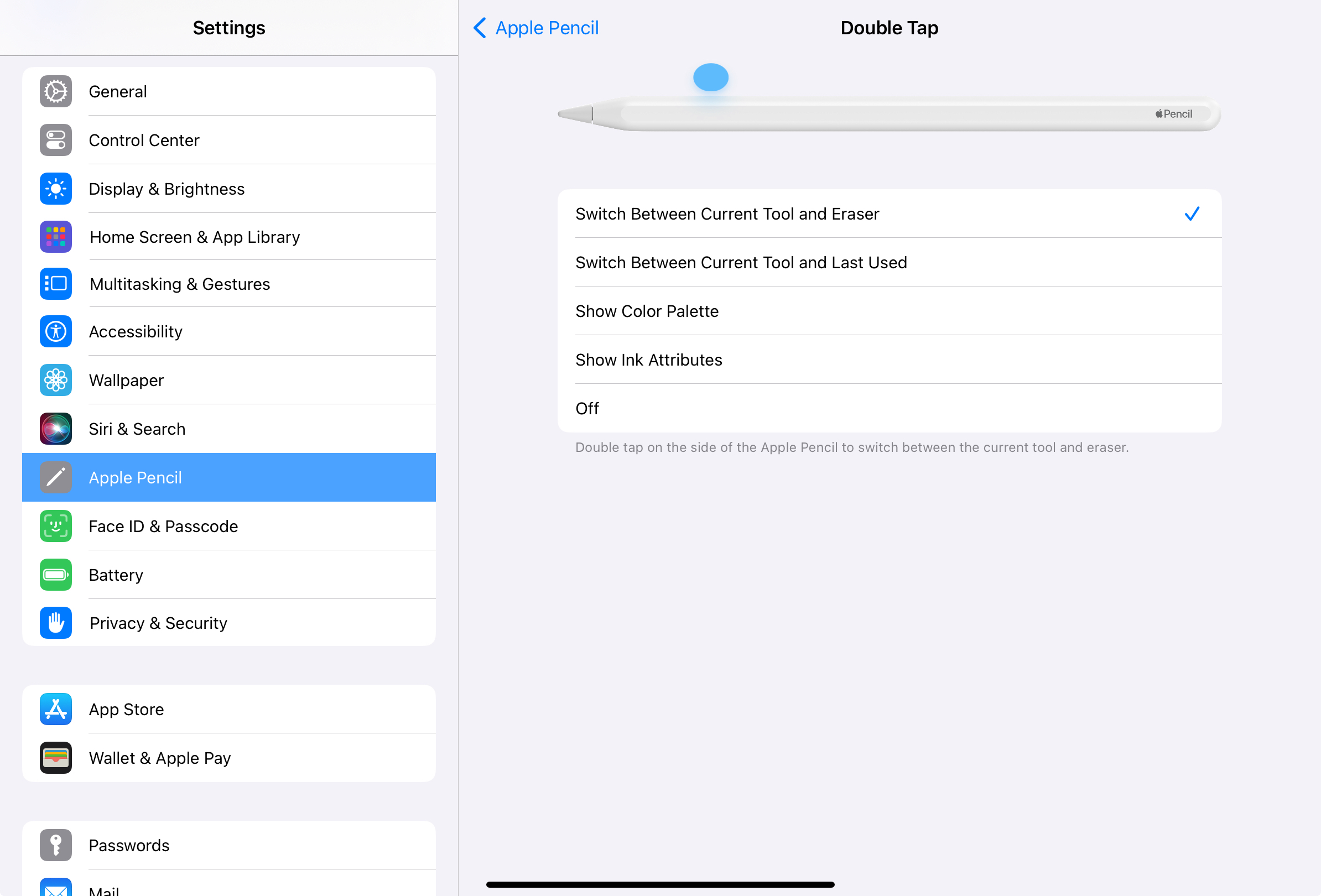Select highlighted Apple Pencil row label
1321x896 pixels.
[136, 477]
